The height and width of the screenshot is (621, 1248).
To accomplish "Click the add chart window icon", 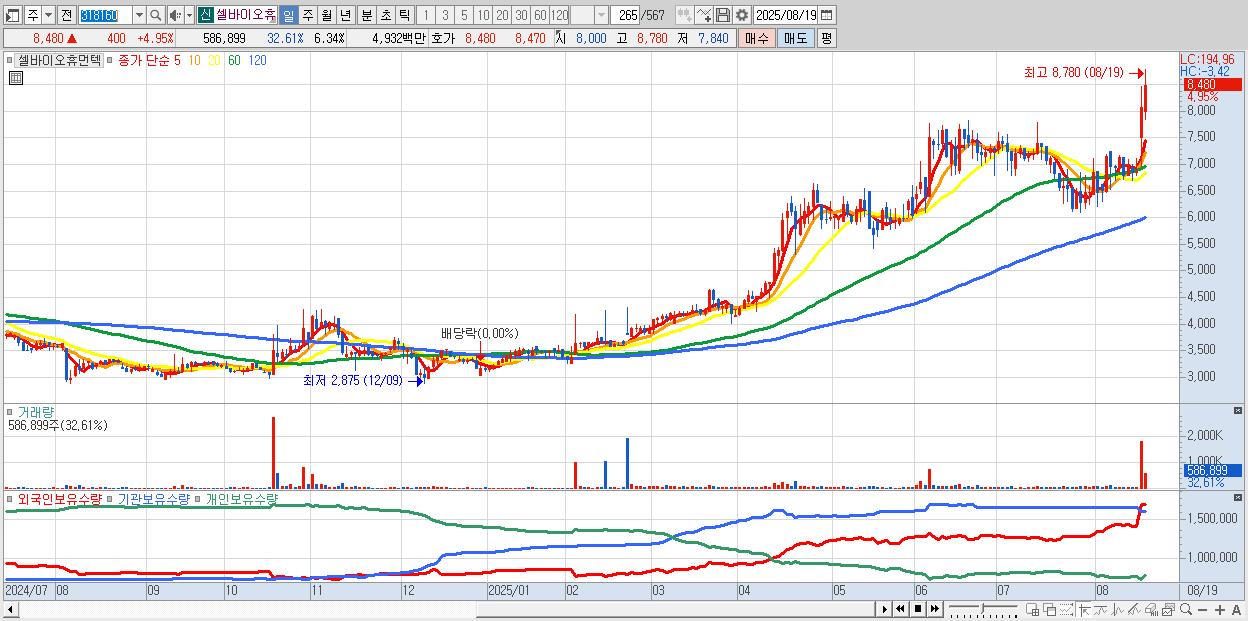I will point(1033,610).
